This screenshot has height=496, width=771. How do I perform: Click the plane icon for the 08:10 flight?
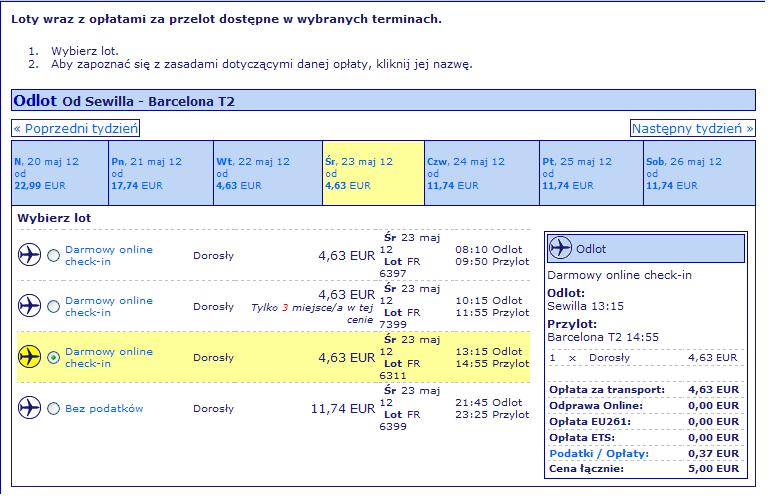[x=30, y=255]
